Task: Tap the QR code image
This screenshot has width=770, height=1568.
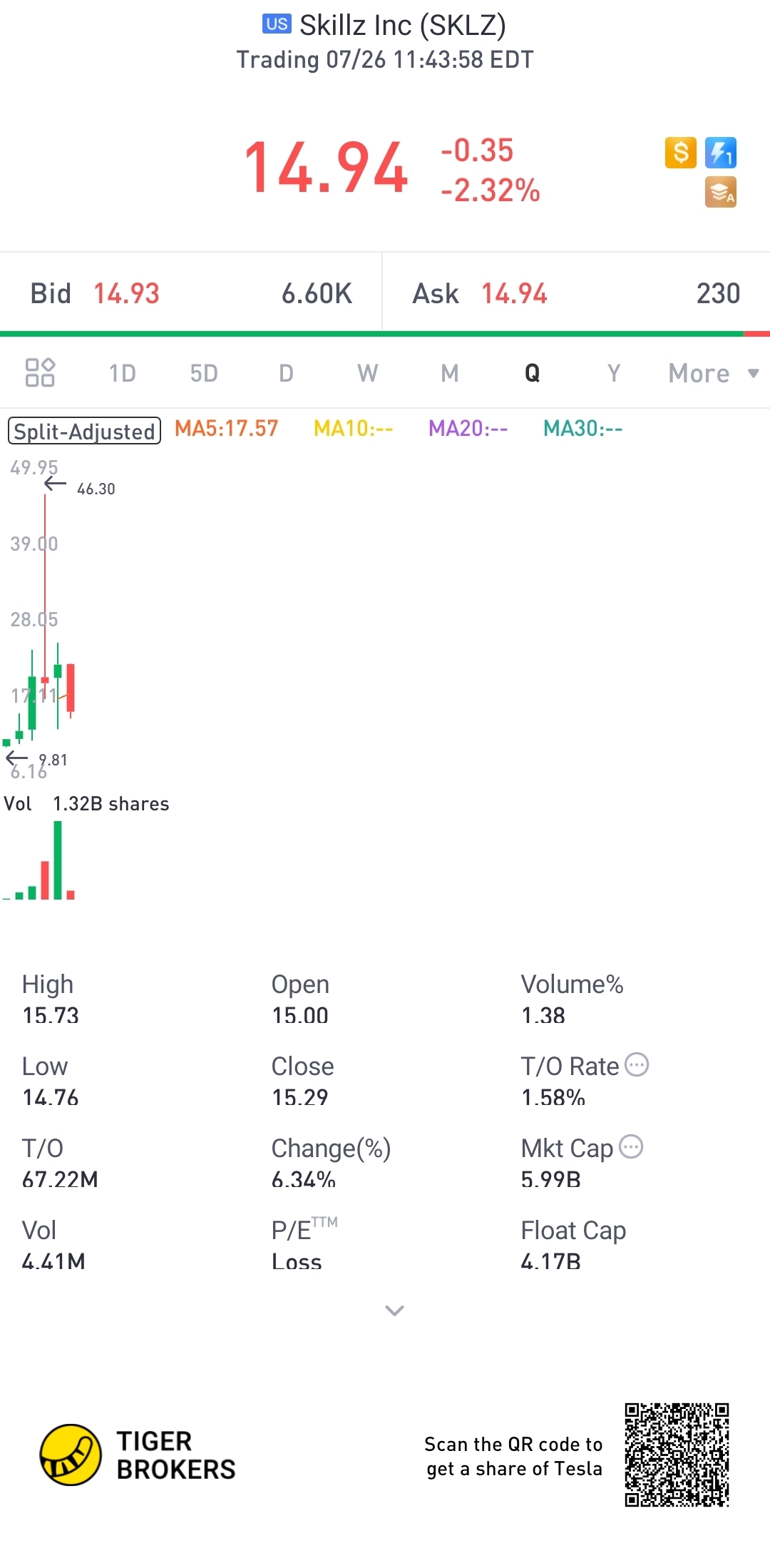Action: [677, 1455]
